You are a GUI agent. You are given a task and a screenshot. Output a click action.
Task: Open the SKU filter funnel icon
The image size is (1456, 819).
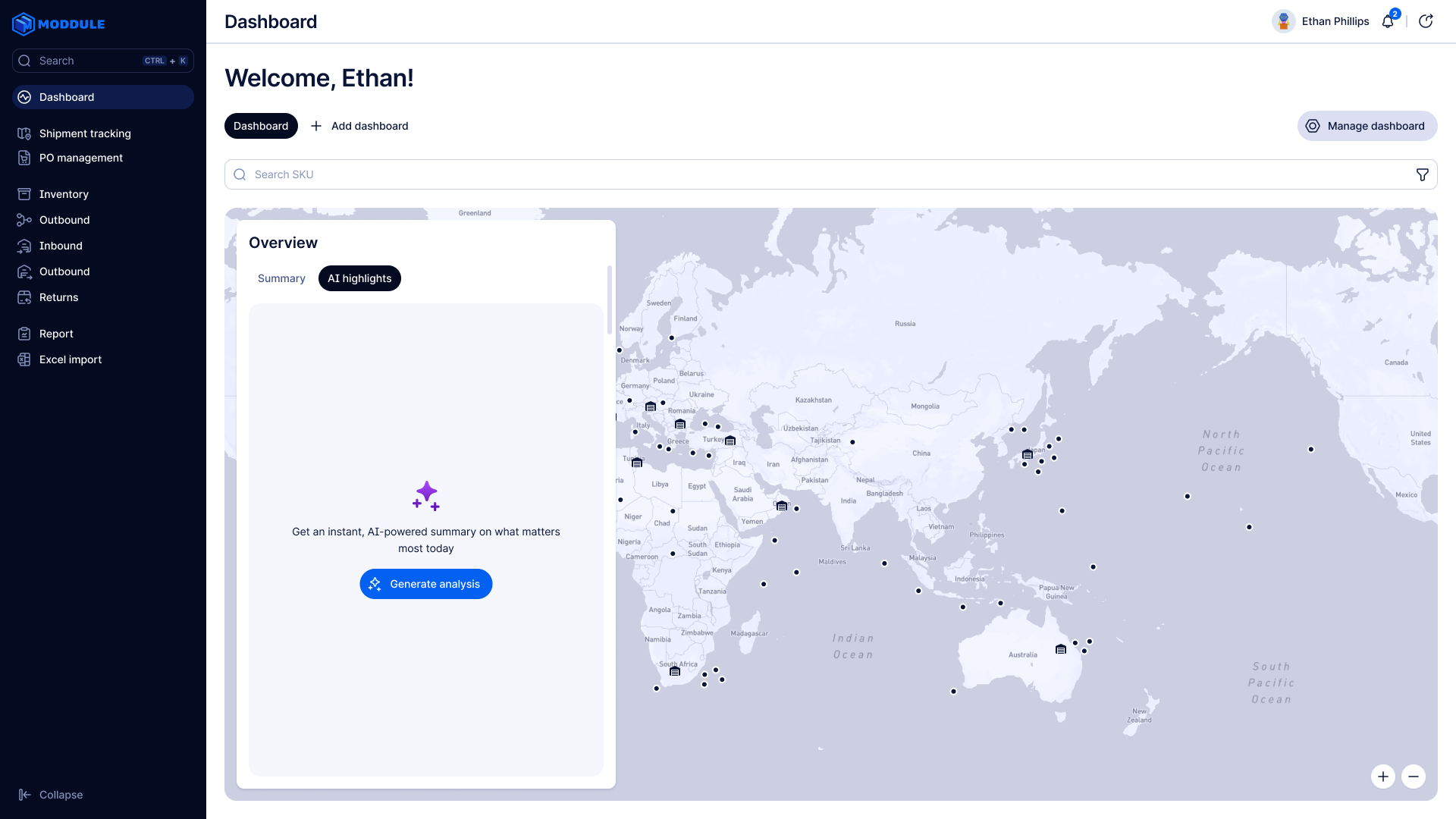1423,174
